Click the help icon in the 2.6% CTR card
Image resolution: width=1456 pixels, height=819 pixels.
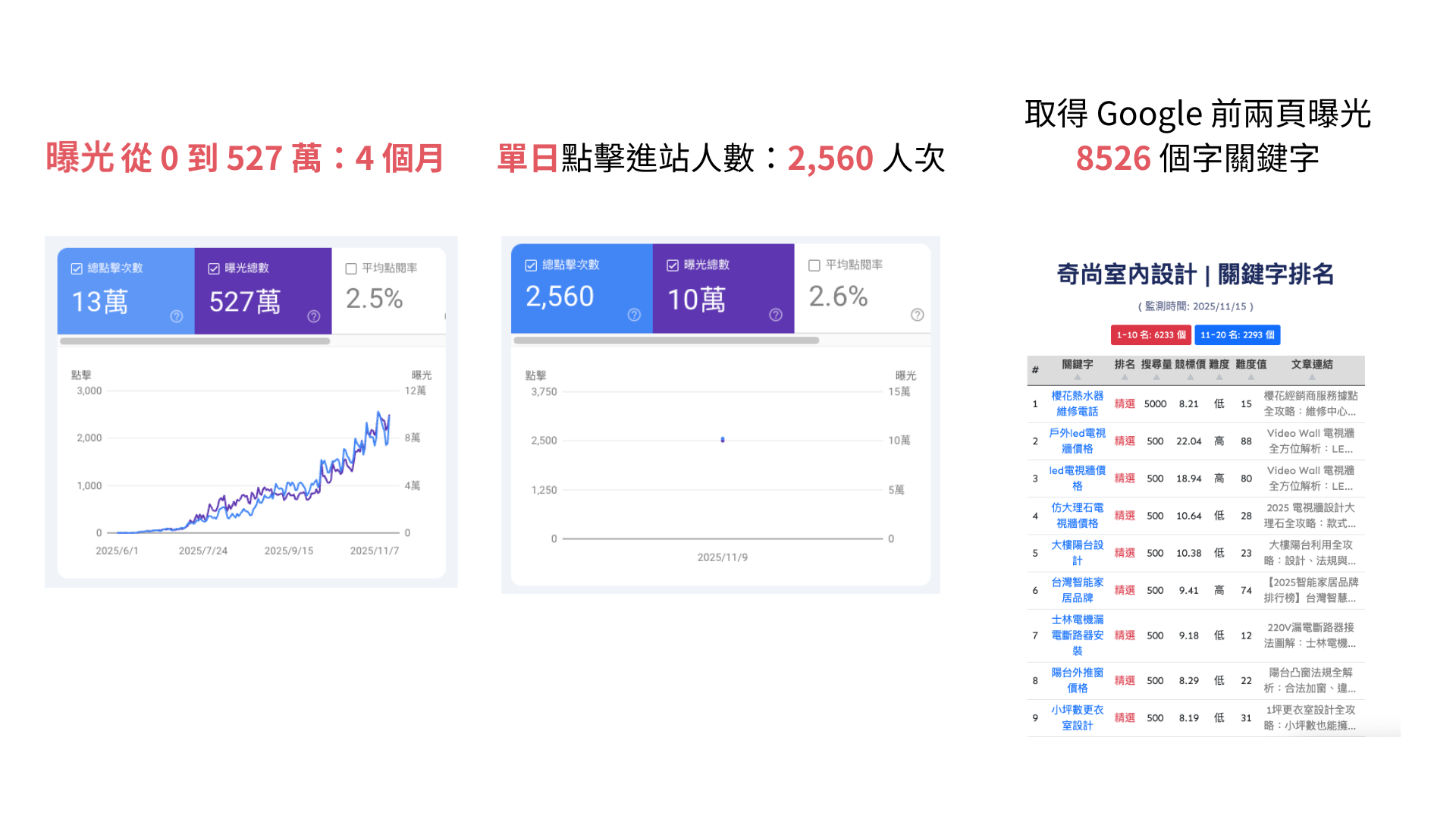[x=917, y=315]
